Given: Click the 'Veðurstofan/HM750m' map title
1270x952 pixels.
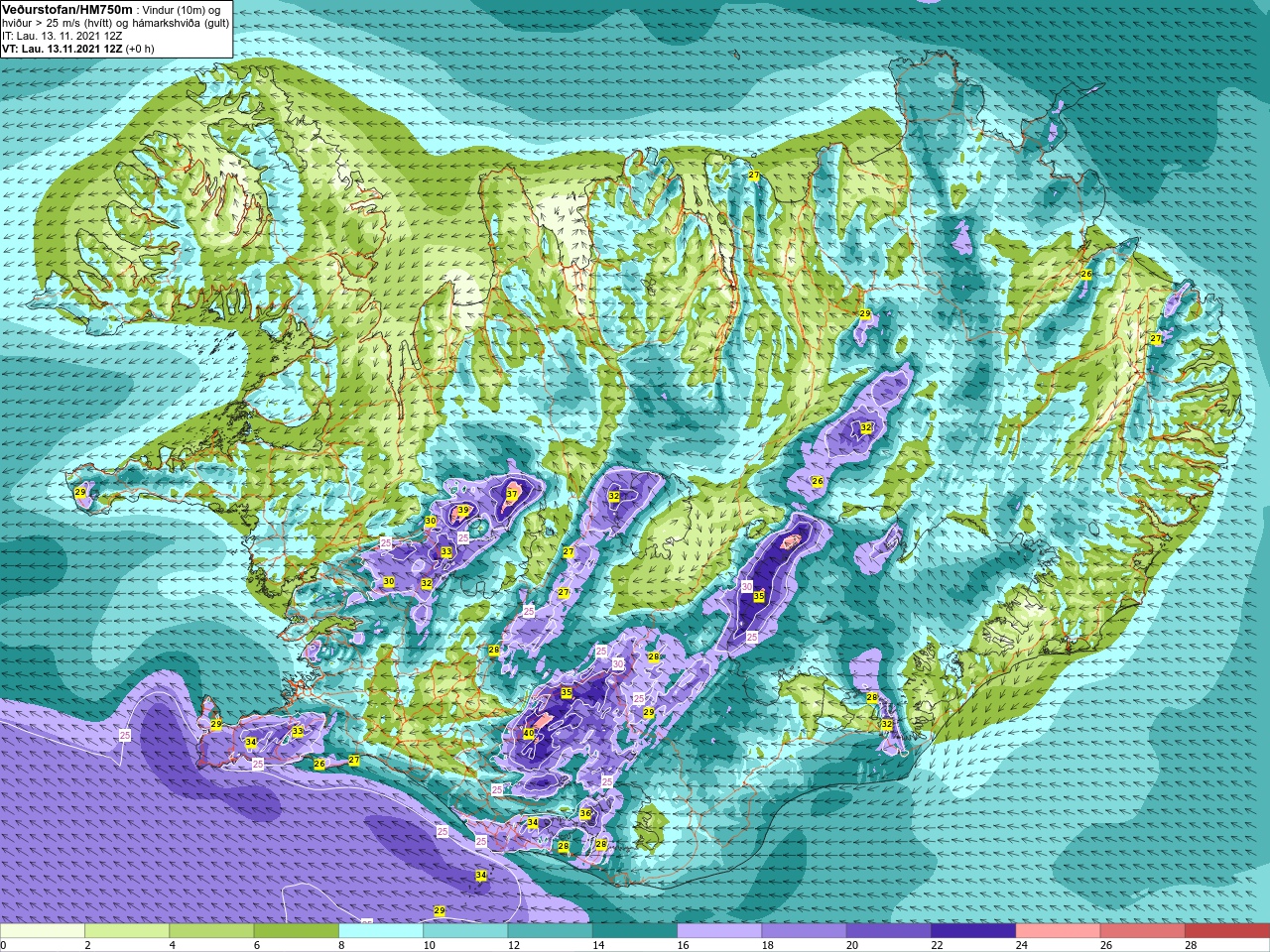Looking at the screenshot, I should [x=68, y=9].
